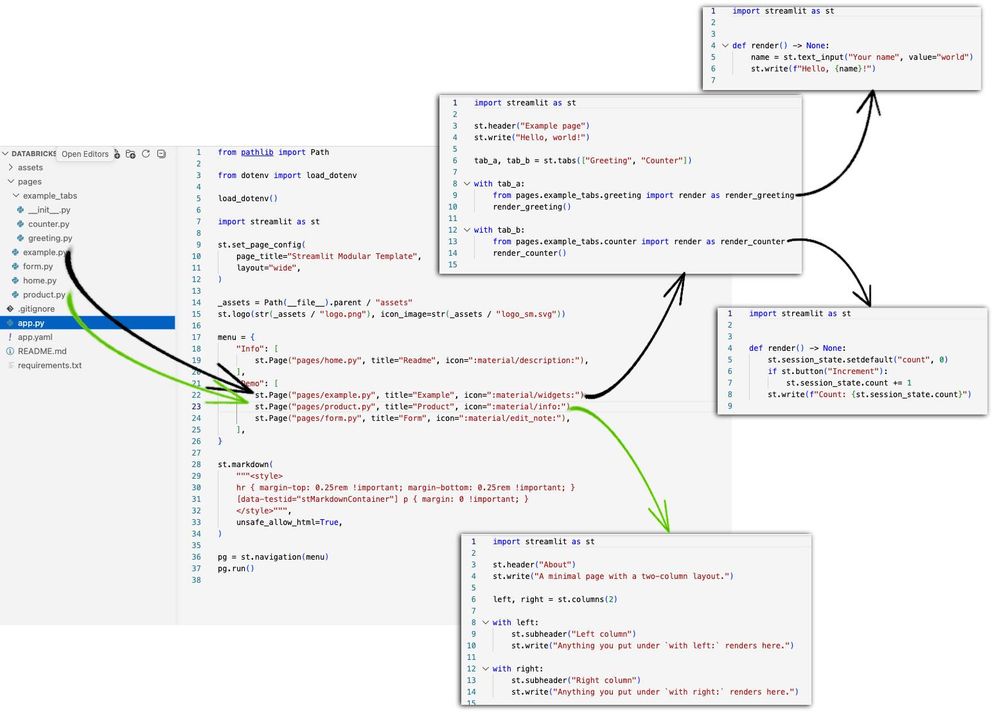Click line number 38 in app.py gutter
Screen dimensions: 999x712
point(196,580)
